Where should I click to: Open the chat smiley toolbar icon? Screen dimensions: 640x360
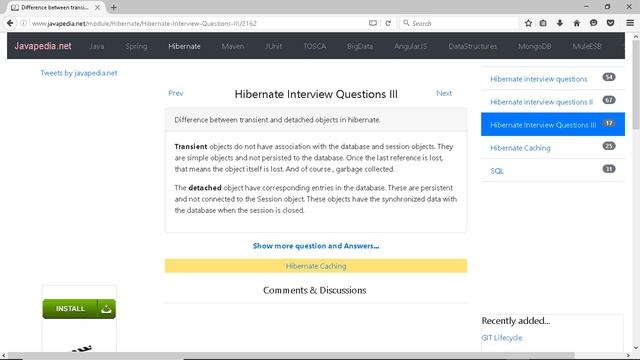[593, 23]
